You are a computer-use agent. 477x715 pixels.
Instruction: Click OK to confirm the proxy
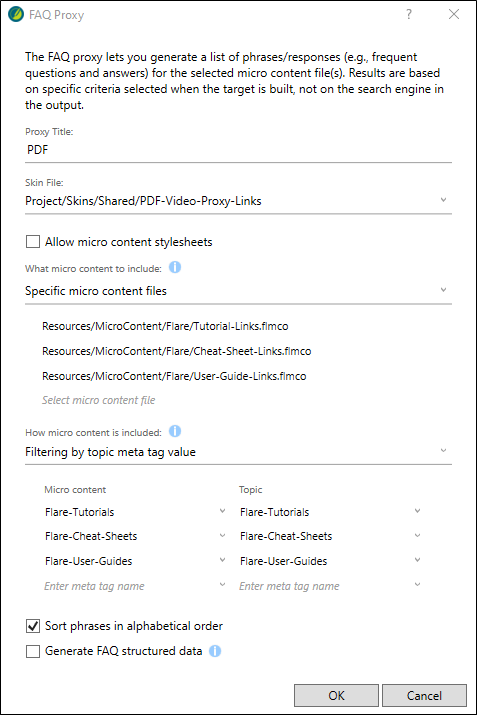coord(336,695)
